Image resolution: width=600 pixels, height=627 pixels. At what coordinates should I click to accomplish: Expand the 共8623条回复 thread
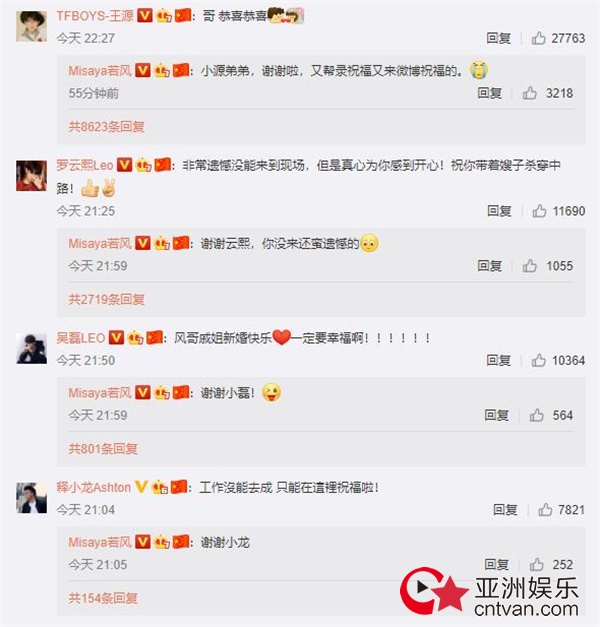point(106,127)
